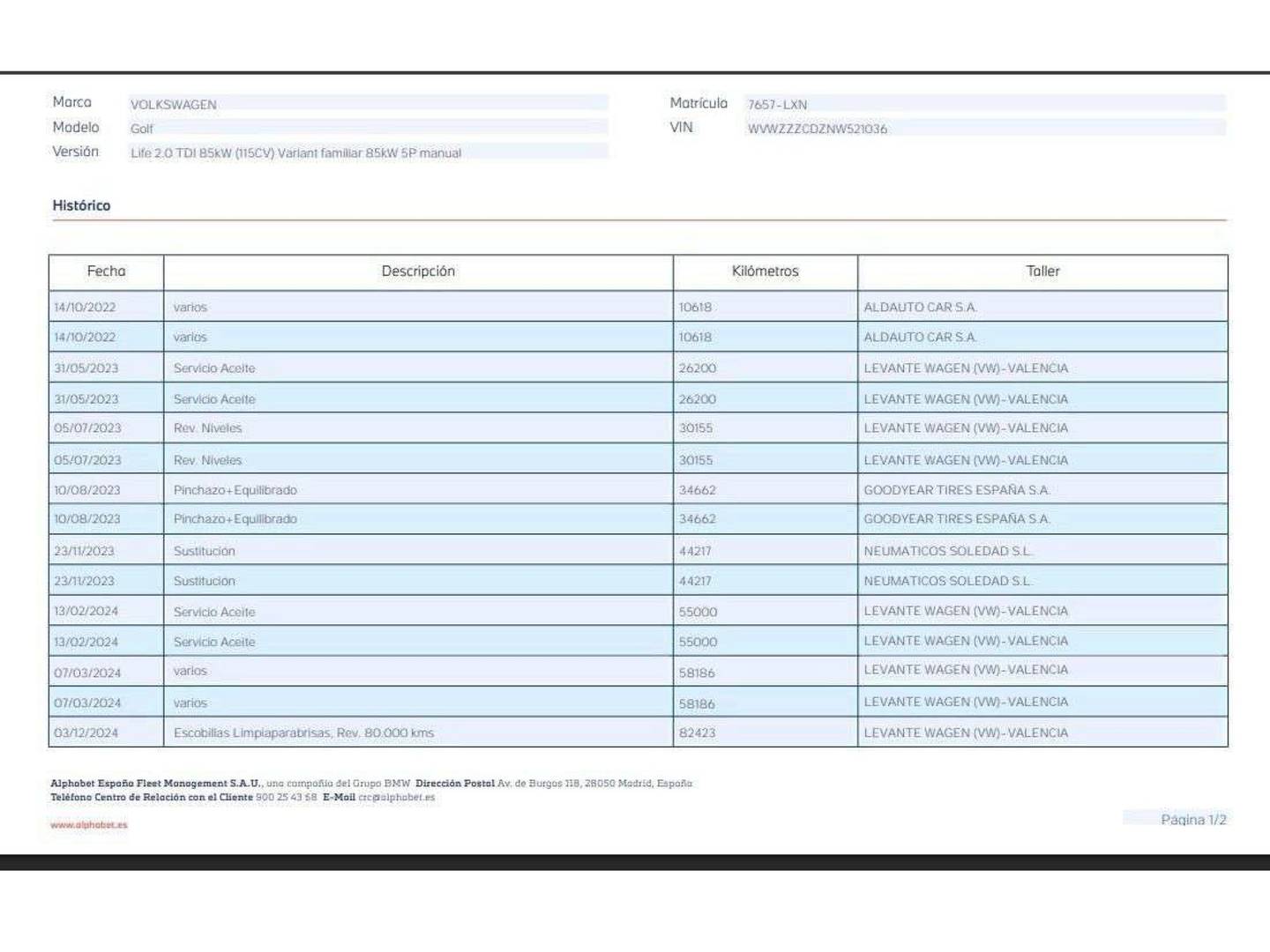Click the VIN value WVWZZZCDZNW521036

click(818, 129)
